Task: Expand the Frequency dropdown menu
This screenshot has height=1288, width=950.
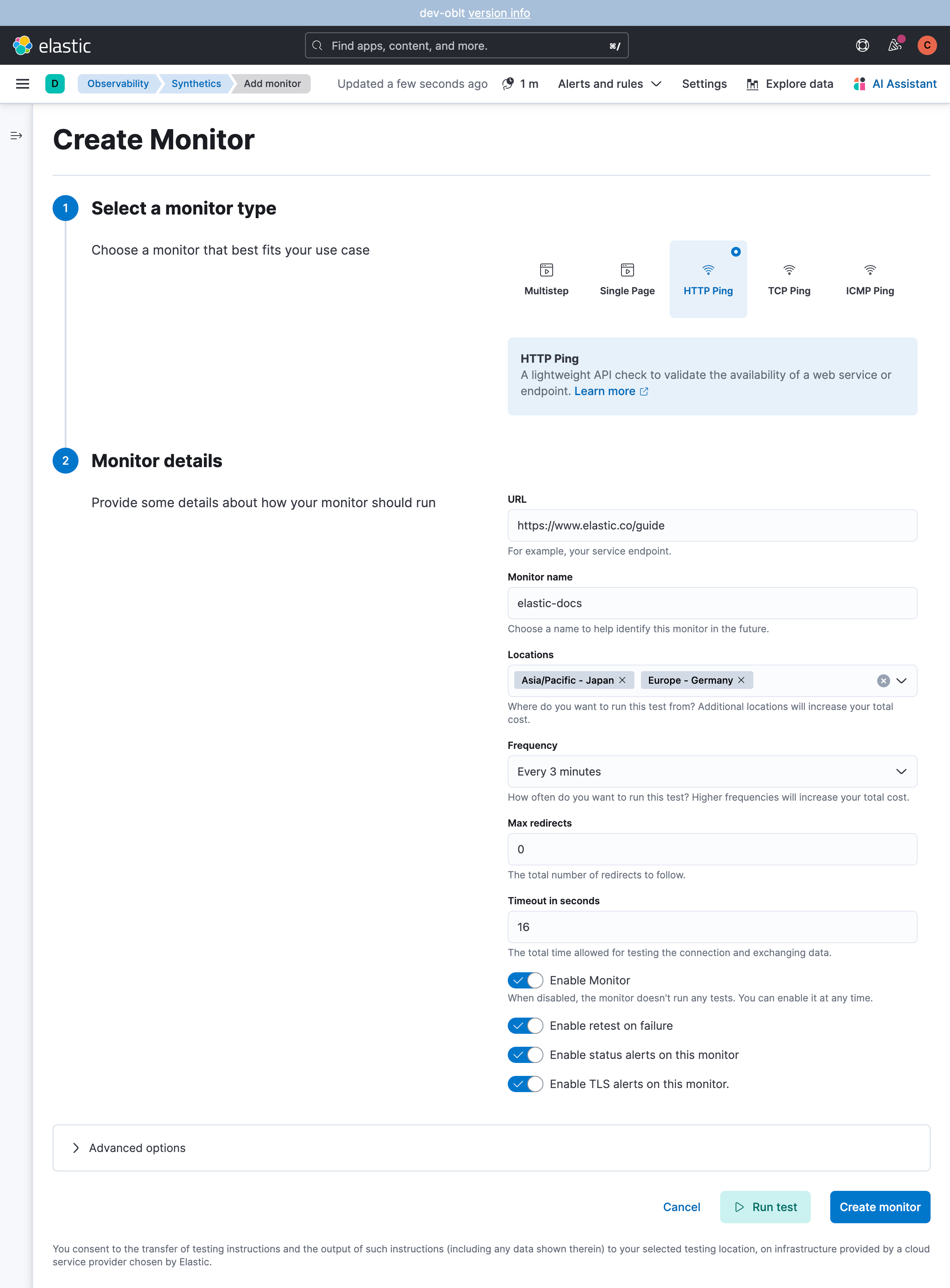Action: (x=712, y=771)
